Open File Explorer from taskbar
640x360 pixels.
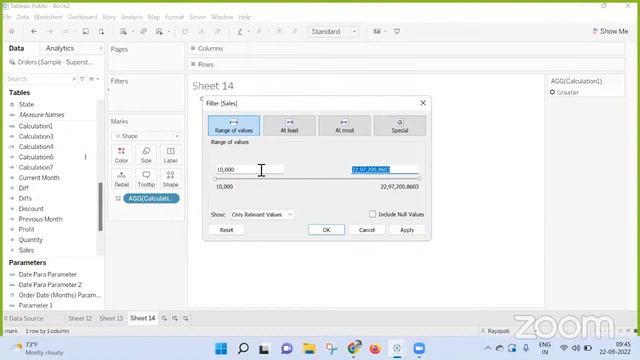coord(309,349)
